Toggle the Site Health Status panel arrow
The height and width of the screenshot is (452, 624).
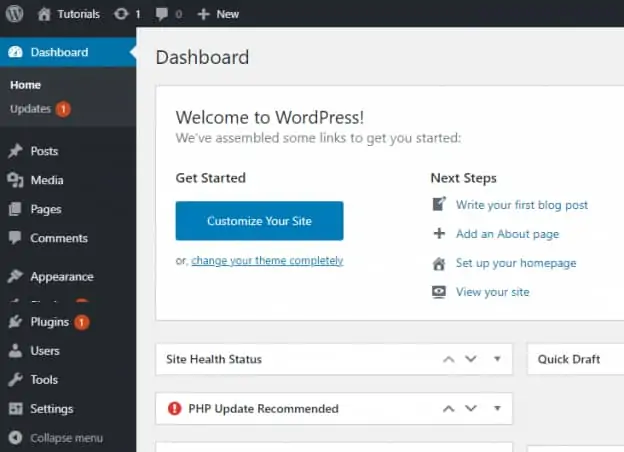coord(497,359)
